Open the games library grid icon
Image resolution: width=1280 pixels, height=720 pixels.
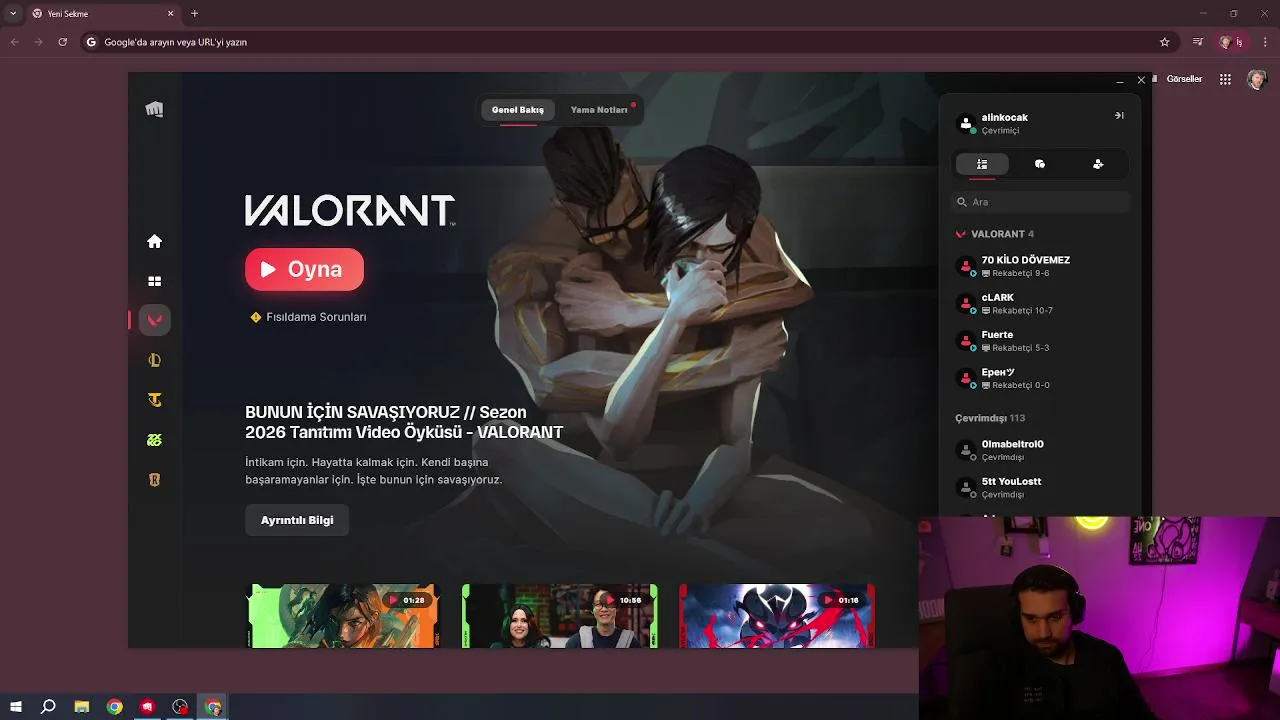click(x=154, y=281)
